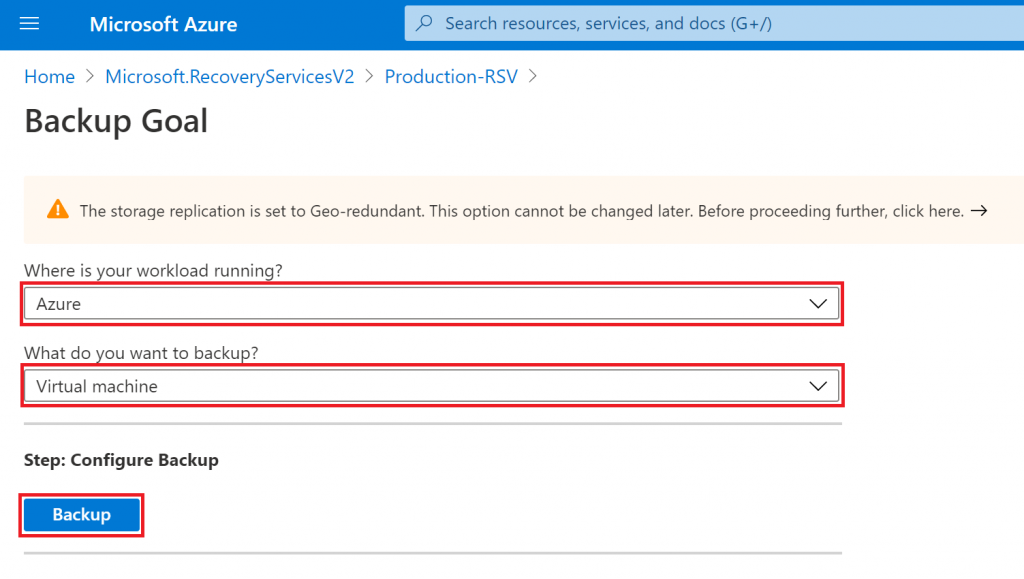1024x579 pixels.
Task: Open the Production-RSV vault link
Action: pos(450,76)
